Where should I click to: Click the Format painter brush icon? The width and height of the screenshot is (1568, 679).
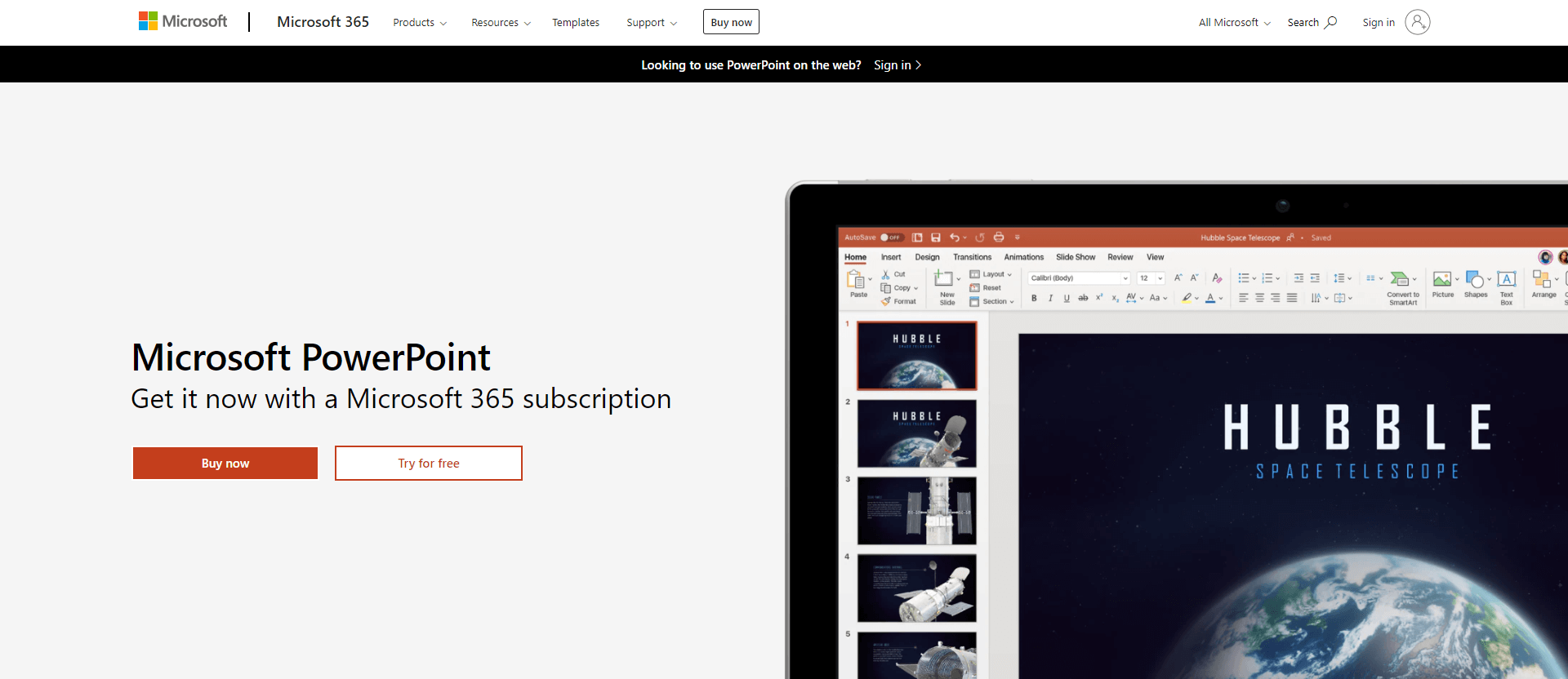coord(885,301)
